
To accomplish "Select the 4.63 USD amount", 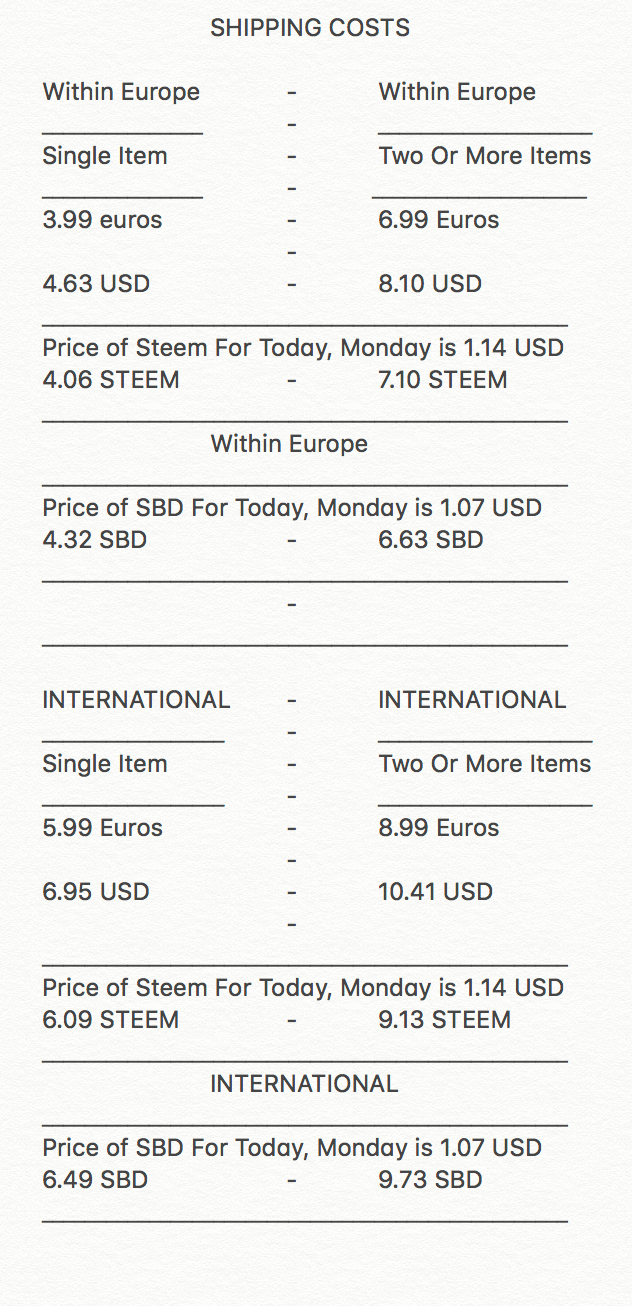I will [x=96, y=284].
